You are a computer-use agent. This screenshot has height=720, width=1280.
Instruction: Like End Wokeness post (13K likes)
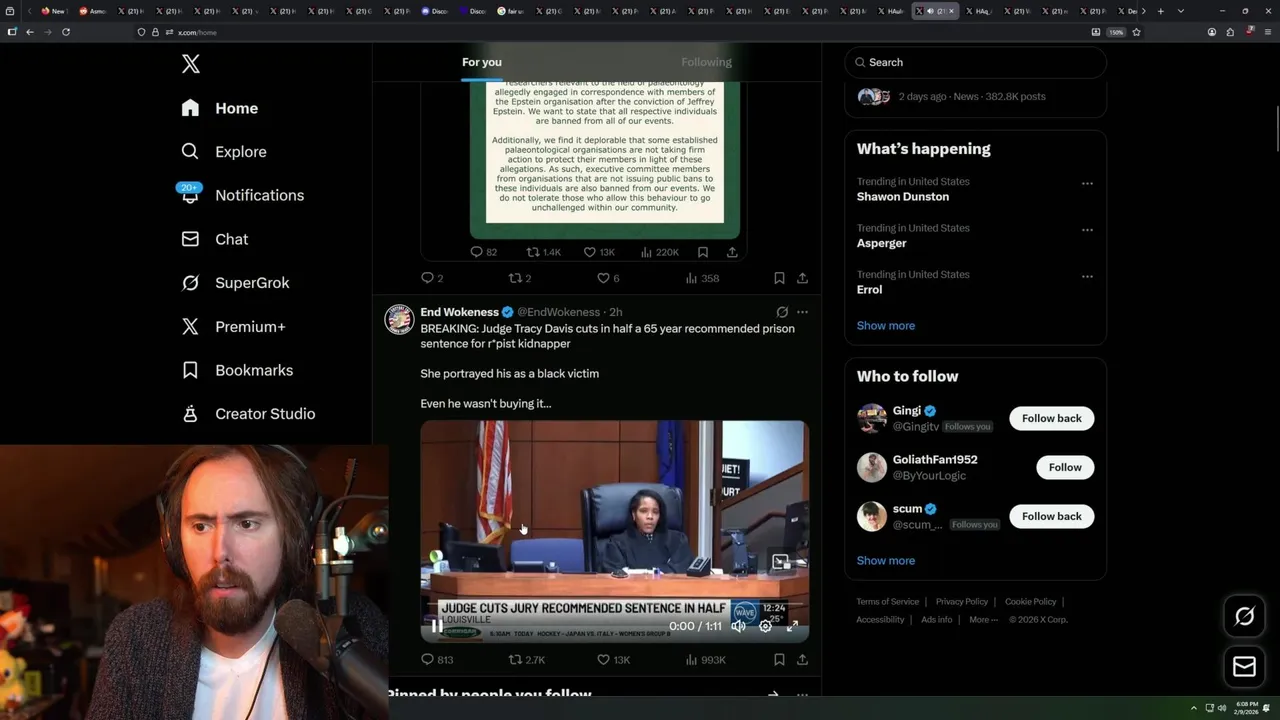point(613,660)
